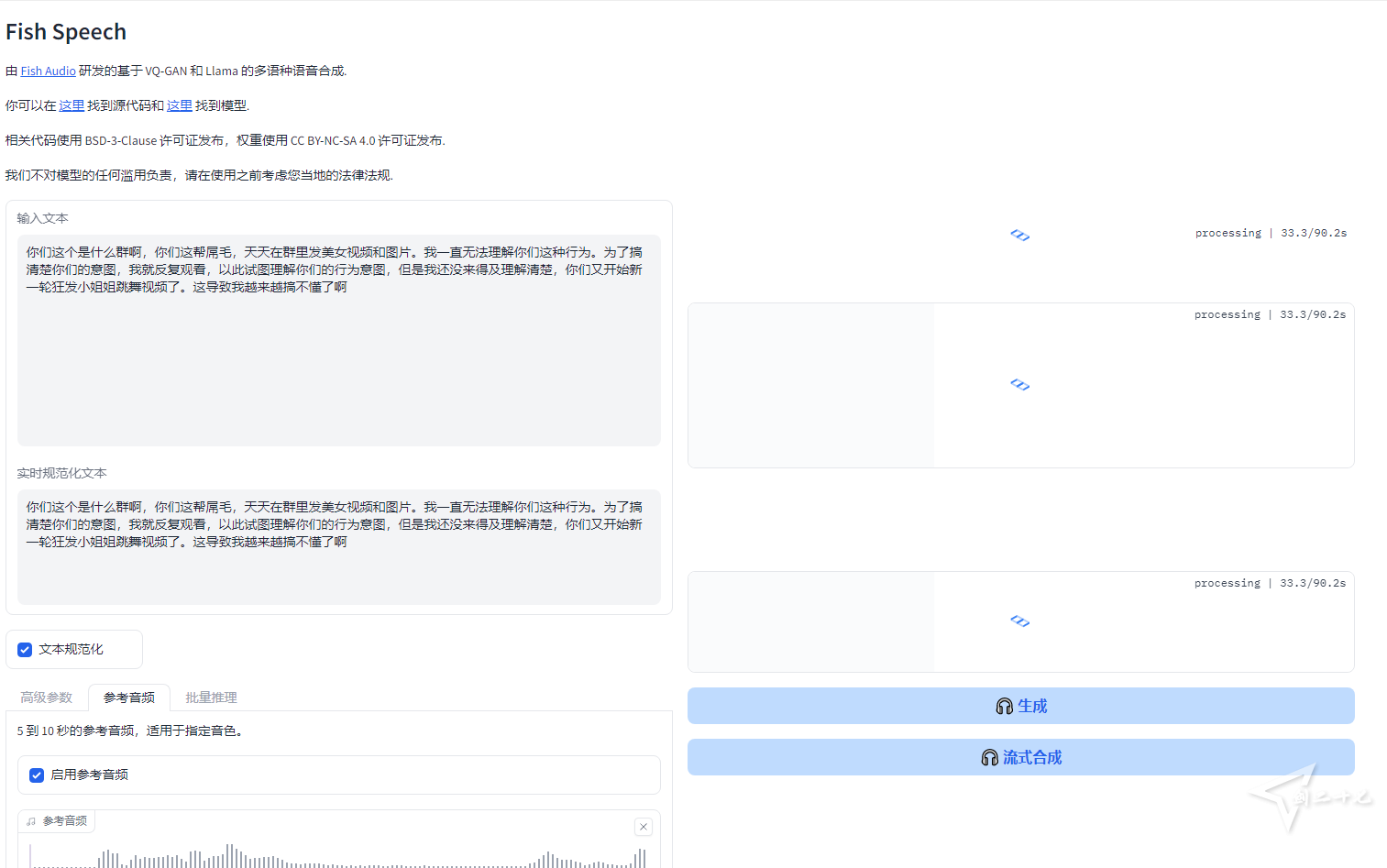Open the 批量推理 tab
The height and width of the screenshot is (868, 1387).
coord(211,698)
